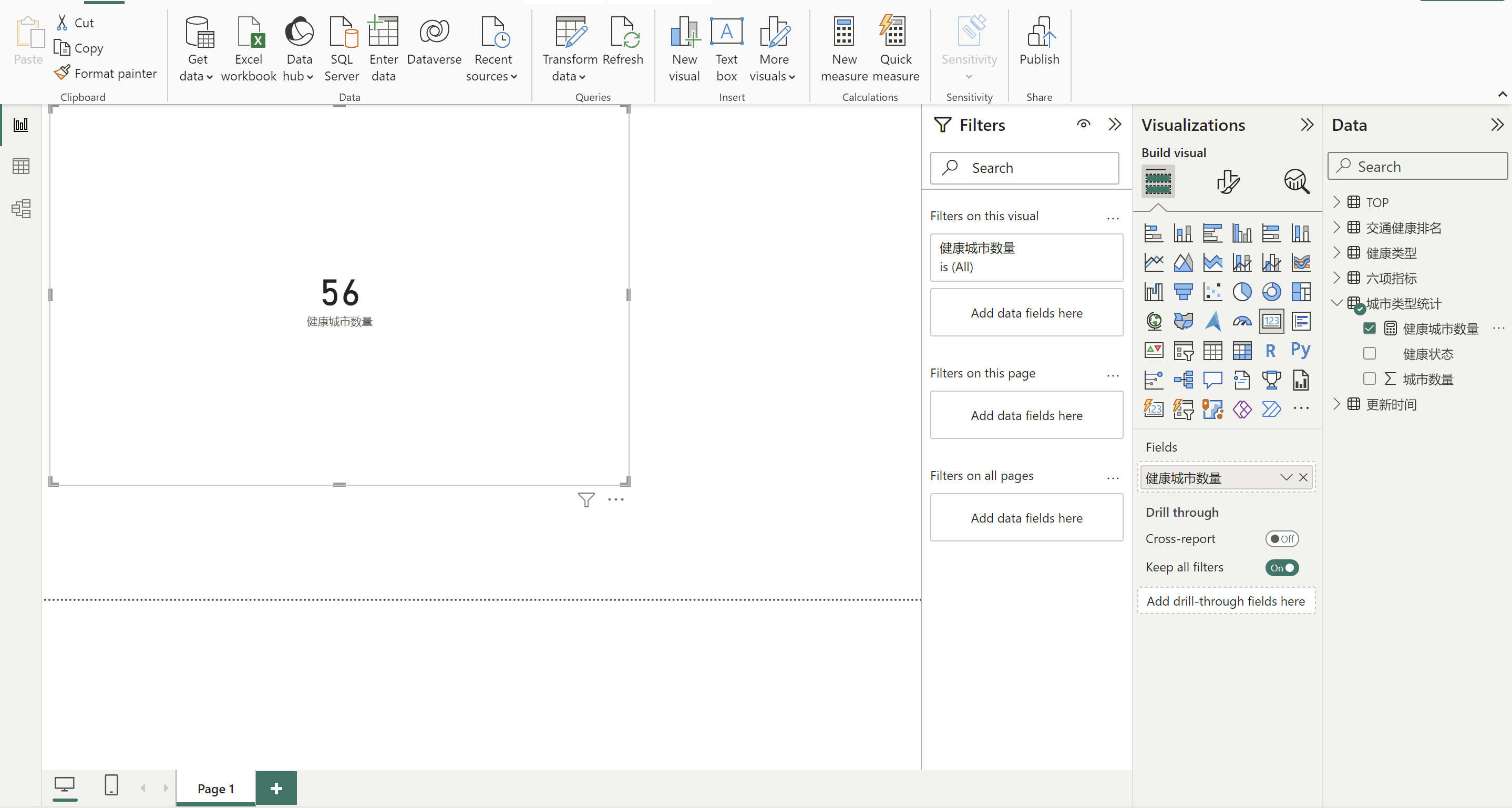Open the Format visual tab icon
This screenshot has width=1512, height=808.
coord(1227,181)
